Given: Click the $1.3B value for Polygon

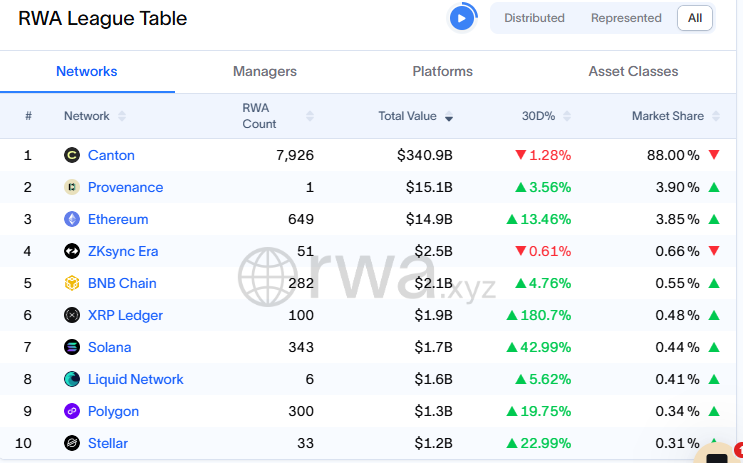Looking at the screenshot, I should 433,411.
